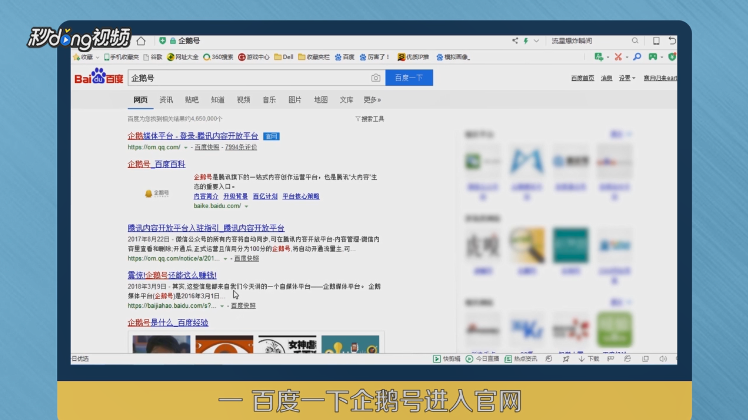Switch to the 地图 tab
Viewport: 748px width, 420px height.
(x=321, y=100)
